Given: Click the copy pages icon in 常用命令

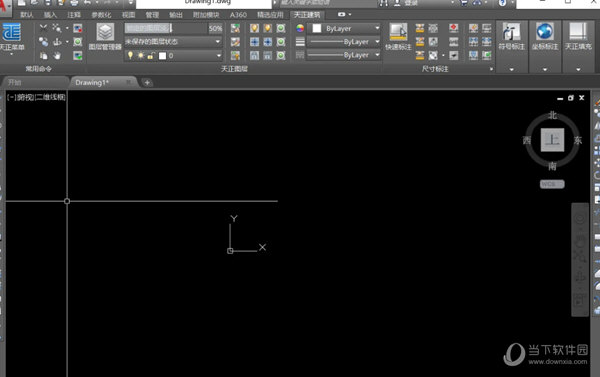Looking at the screenshot, I should coord(43,56).
